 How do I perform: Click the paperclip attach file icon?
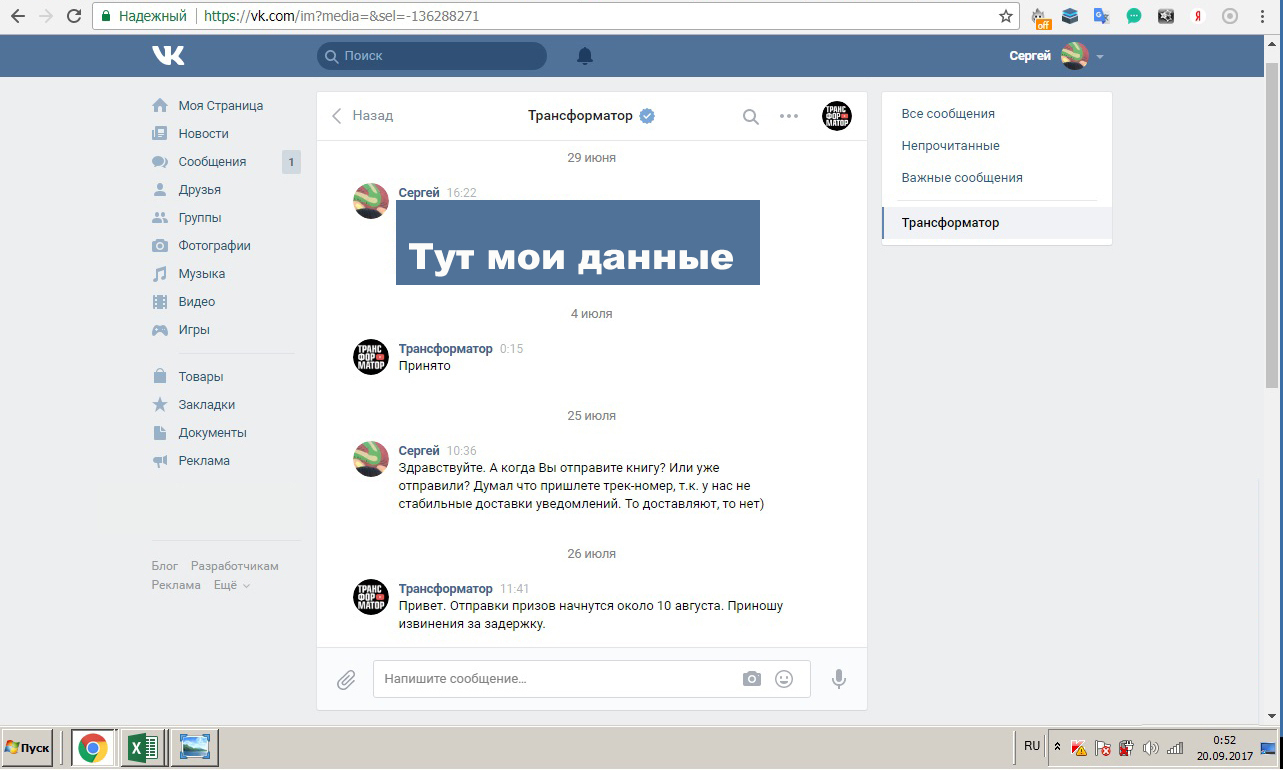tap(346, 680)
